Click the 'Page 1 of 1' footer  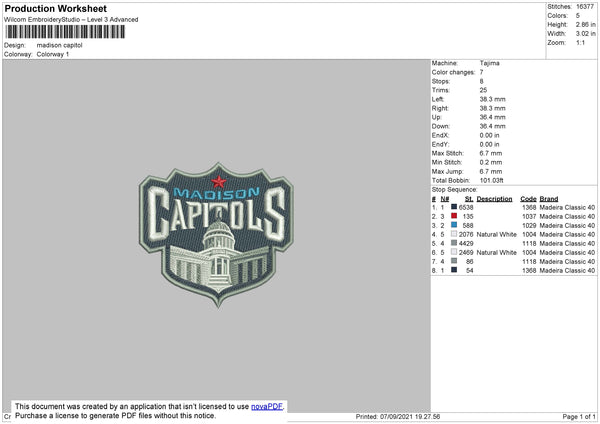pos(579,416)
